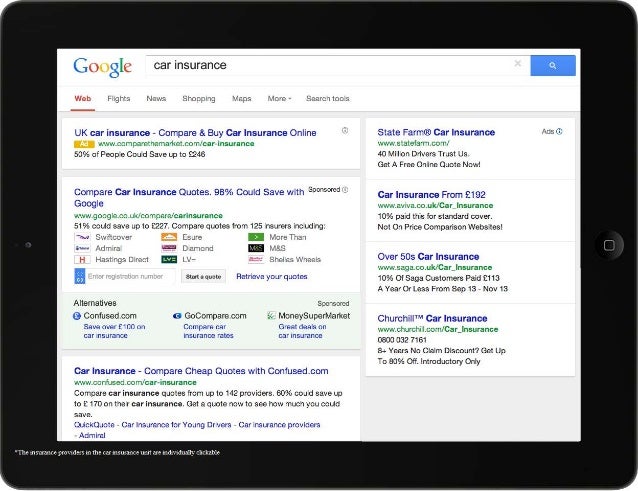Image resolution: width=638 pixels, height=491 pixels.
Task: Open State Farm Car Insurance ad
Action: pos(436,132)
